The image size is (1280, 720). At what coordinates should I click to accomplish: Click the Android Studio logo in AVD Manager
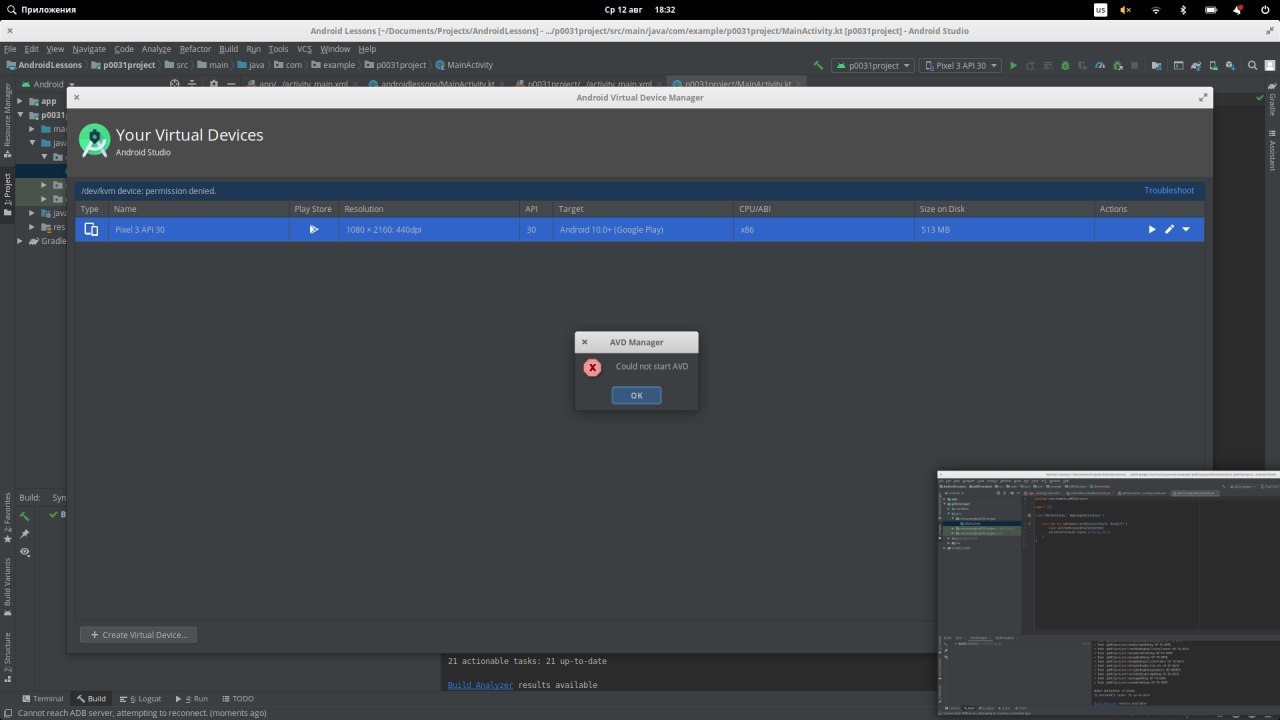pyautogui.click(x=94, y=140)
